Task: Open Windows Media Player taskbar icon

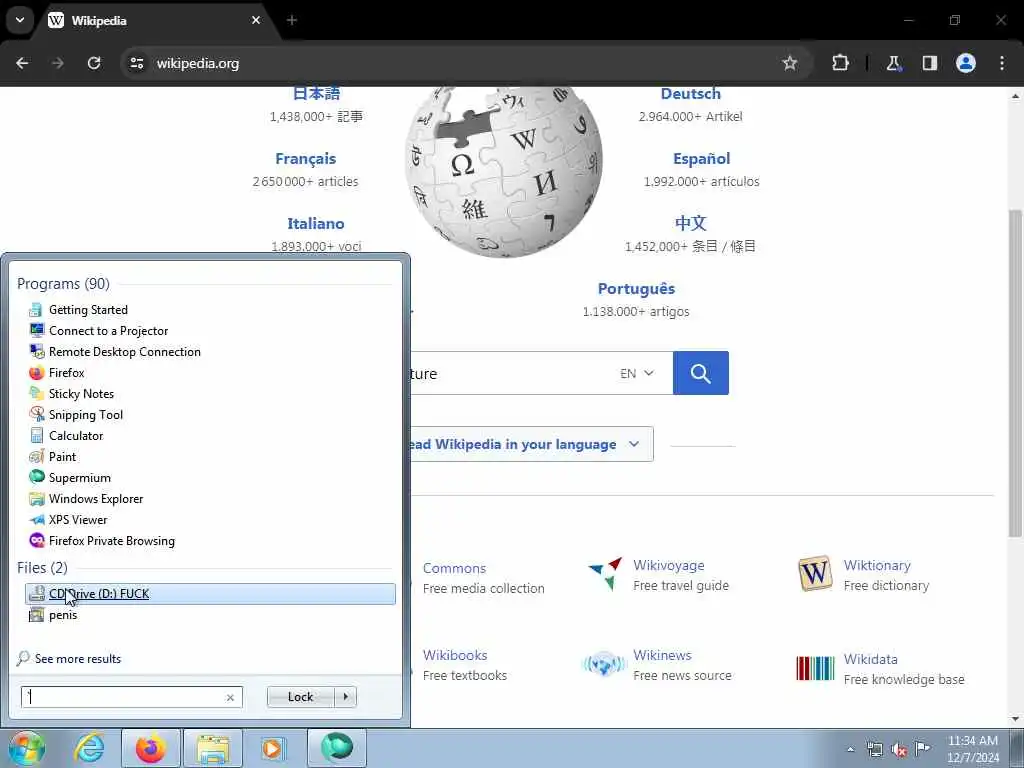Action: 272,748
